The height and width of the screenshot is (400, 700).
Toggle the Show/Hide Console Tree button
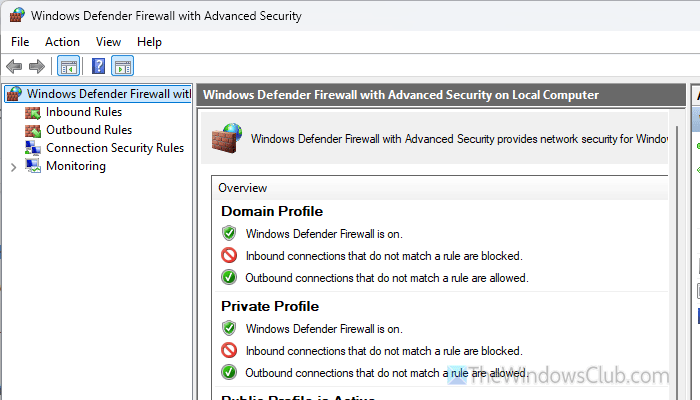pos(68,67)
